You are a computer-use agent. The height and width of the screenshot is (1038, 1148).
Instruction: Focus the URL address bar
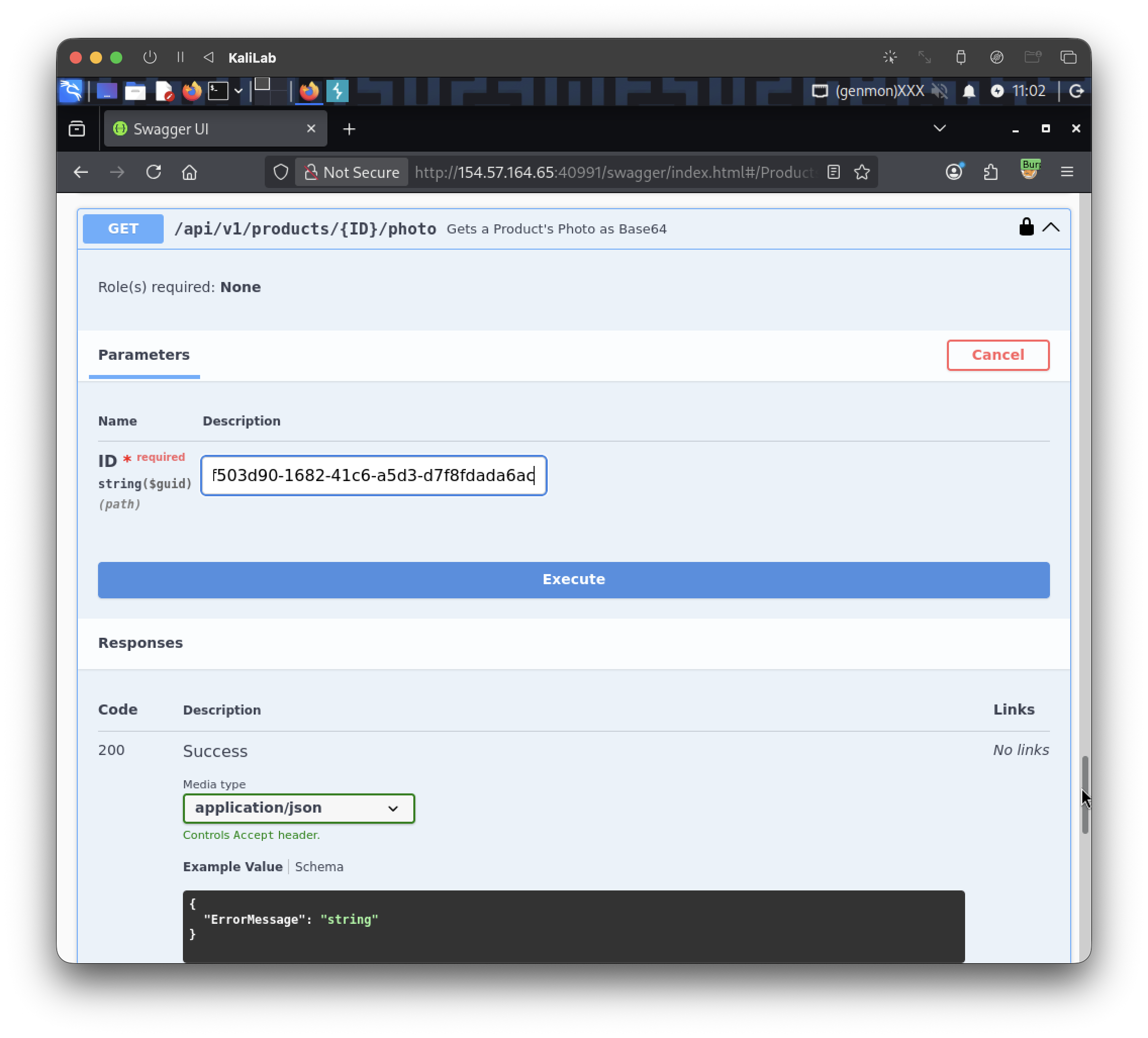coord(614,172)
